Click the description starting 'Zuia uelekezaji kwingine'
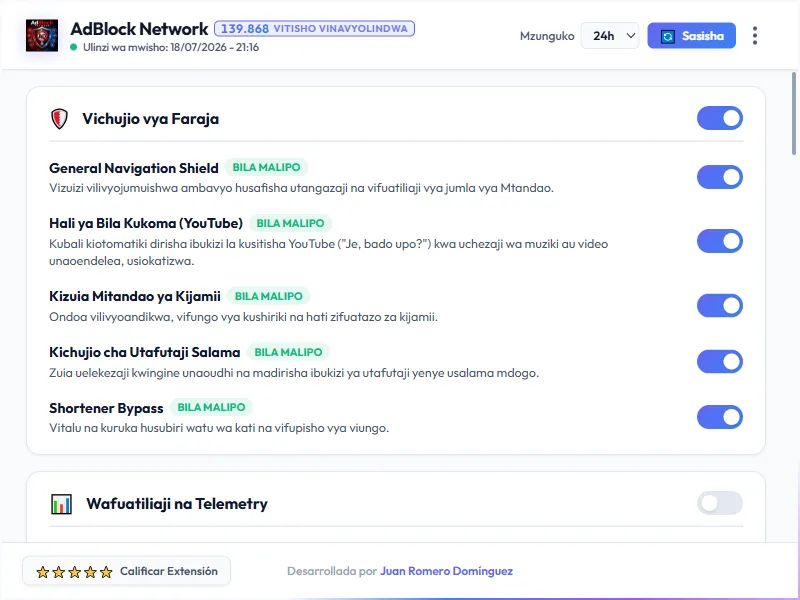The image size is (800, 600). (x=294, y=373)
